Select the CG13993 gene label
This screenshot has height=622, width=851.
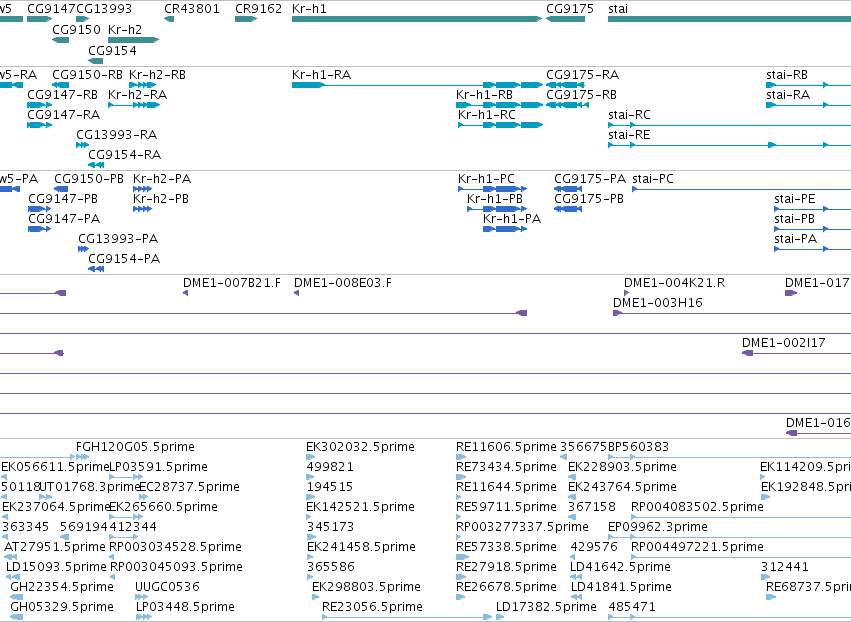click(104, 9)
